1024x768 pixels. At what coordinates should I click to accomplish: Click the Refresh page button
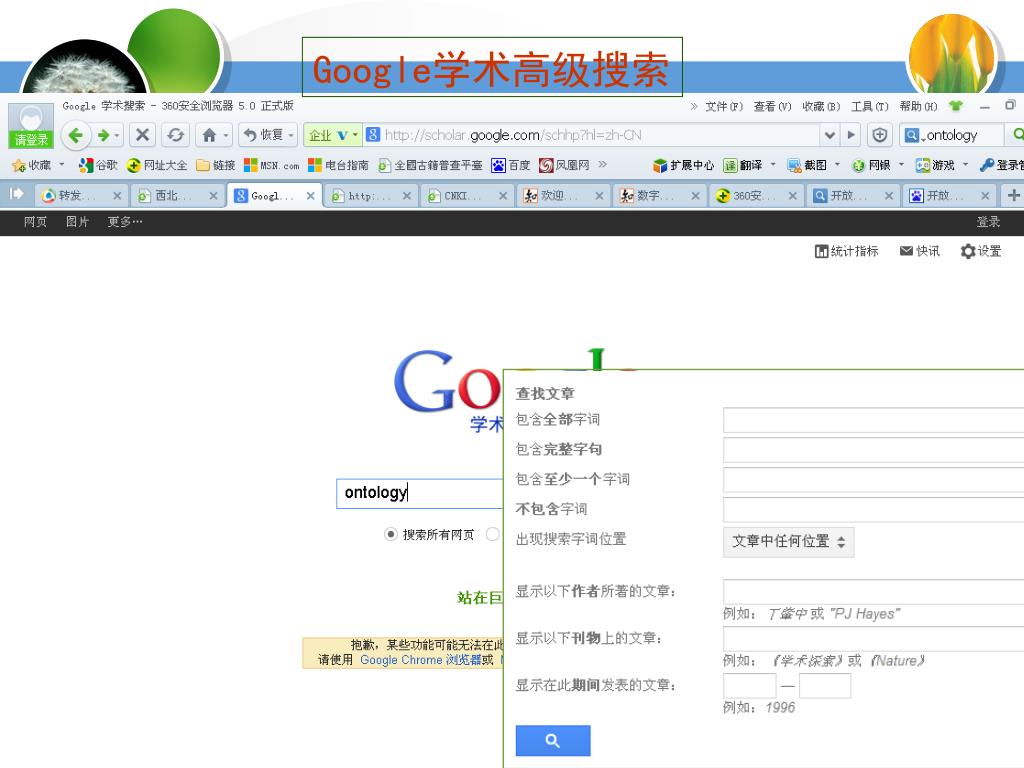(x=175, y=135)
